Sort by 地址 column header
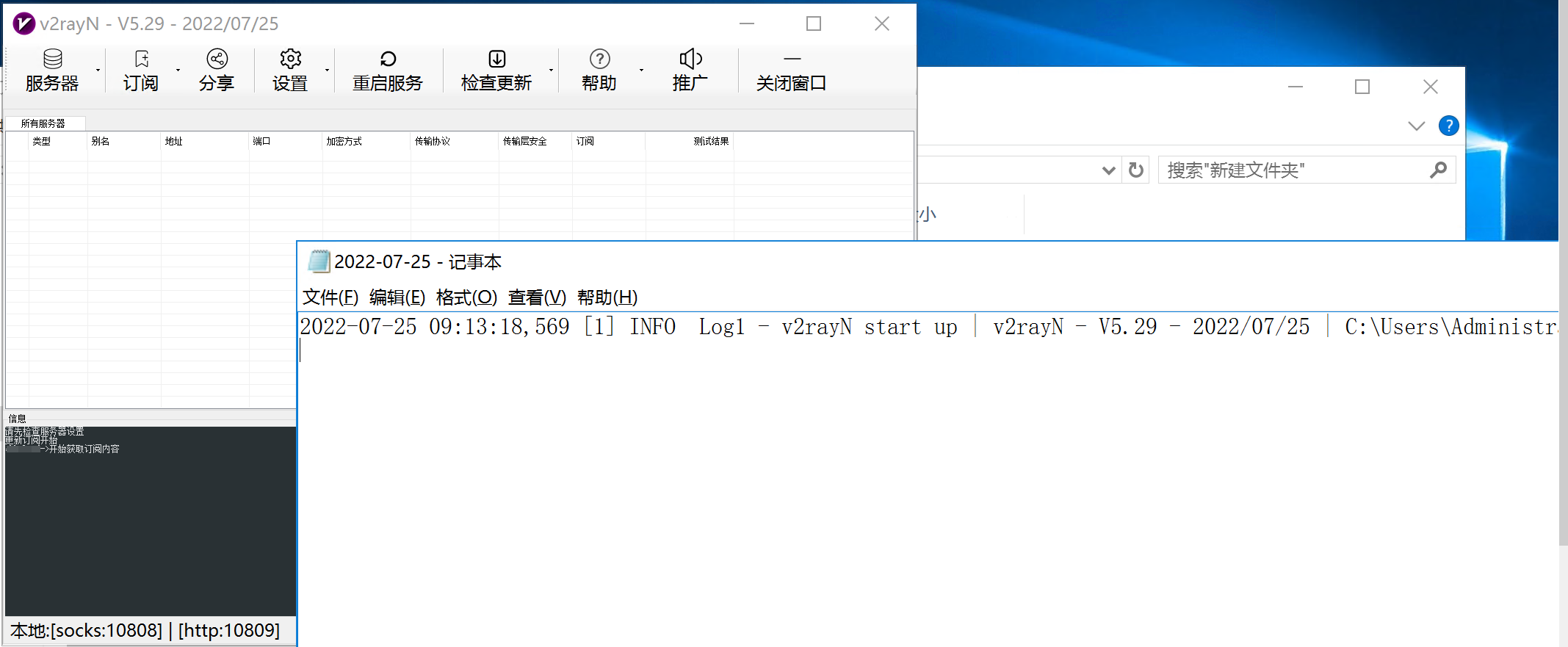This screenshot has width=1568, height=647. [x=205, y=141]
